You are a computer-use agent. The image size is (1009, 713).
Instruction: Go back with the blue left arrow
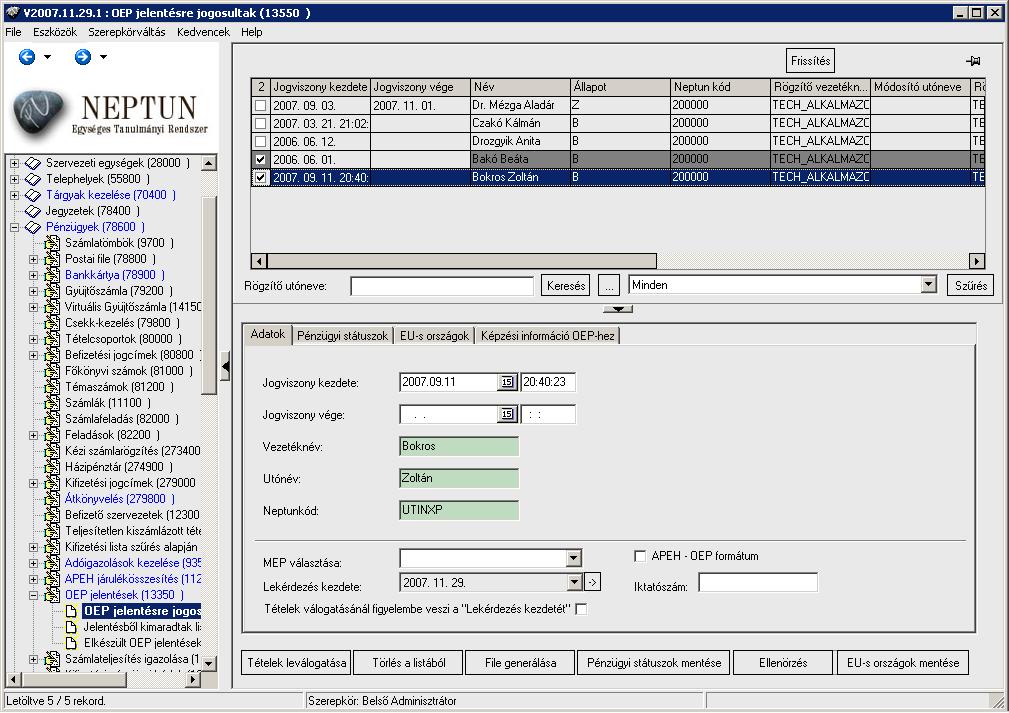[27, 57]
